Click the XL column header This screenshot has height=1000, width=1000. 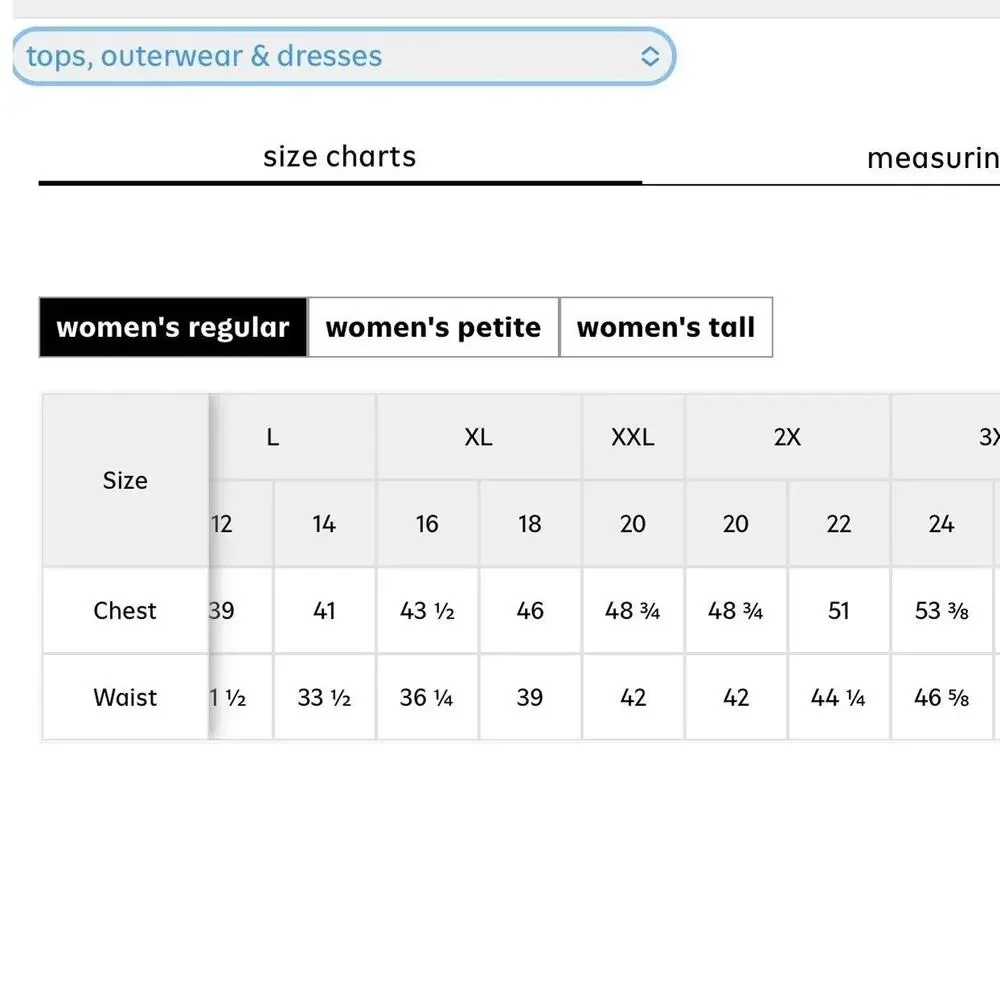pyautogui.click(x=479, y=437)
